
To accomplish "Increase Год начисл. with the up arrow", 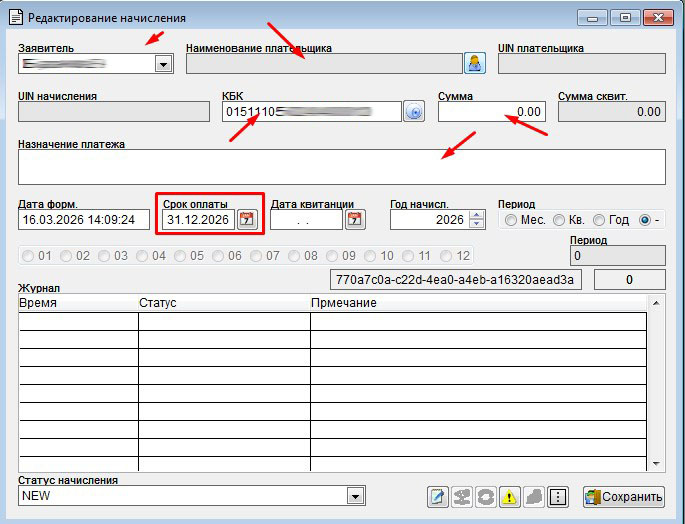I will pyautogui.click(x=476, y=214).
